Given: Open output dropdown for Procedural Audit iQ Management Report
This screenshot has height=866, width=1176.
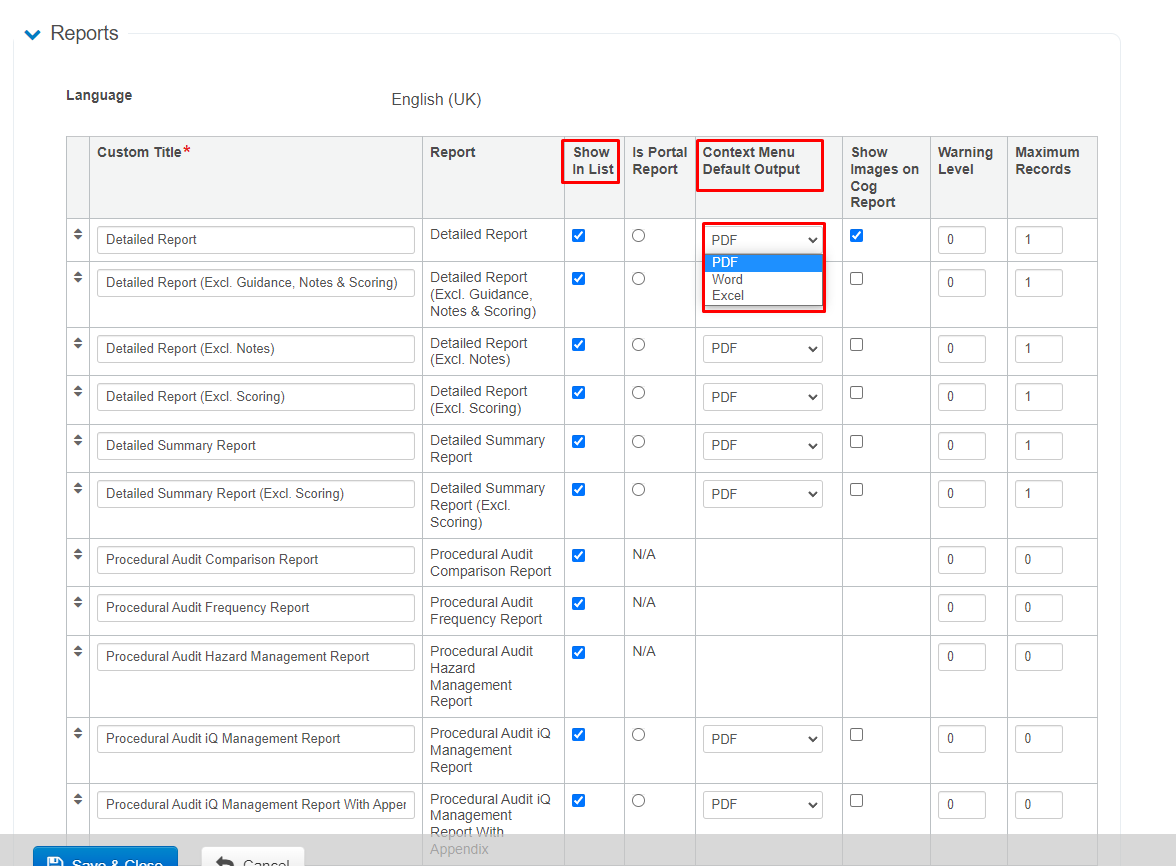Looking at the screenshot, I should click(762, 739).
